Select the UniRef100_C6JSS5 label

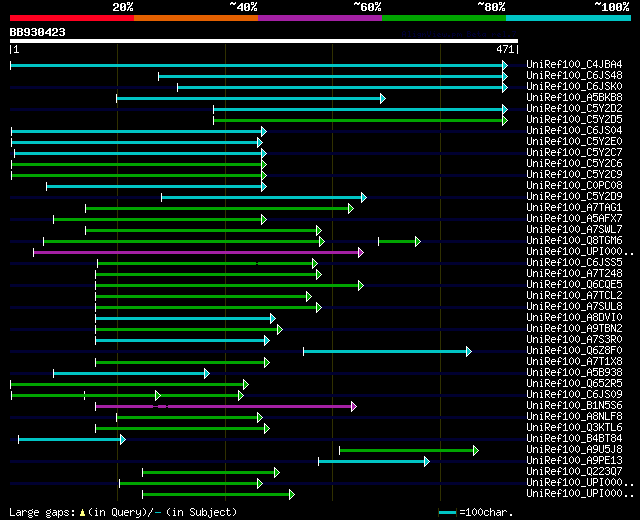[x=574, y=263]
